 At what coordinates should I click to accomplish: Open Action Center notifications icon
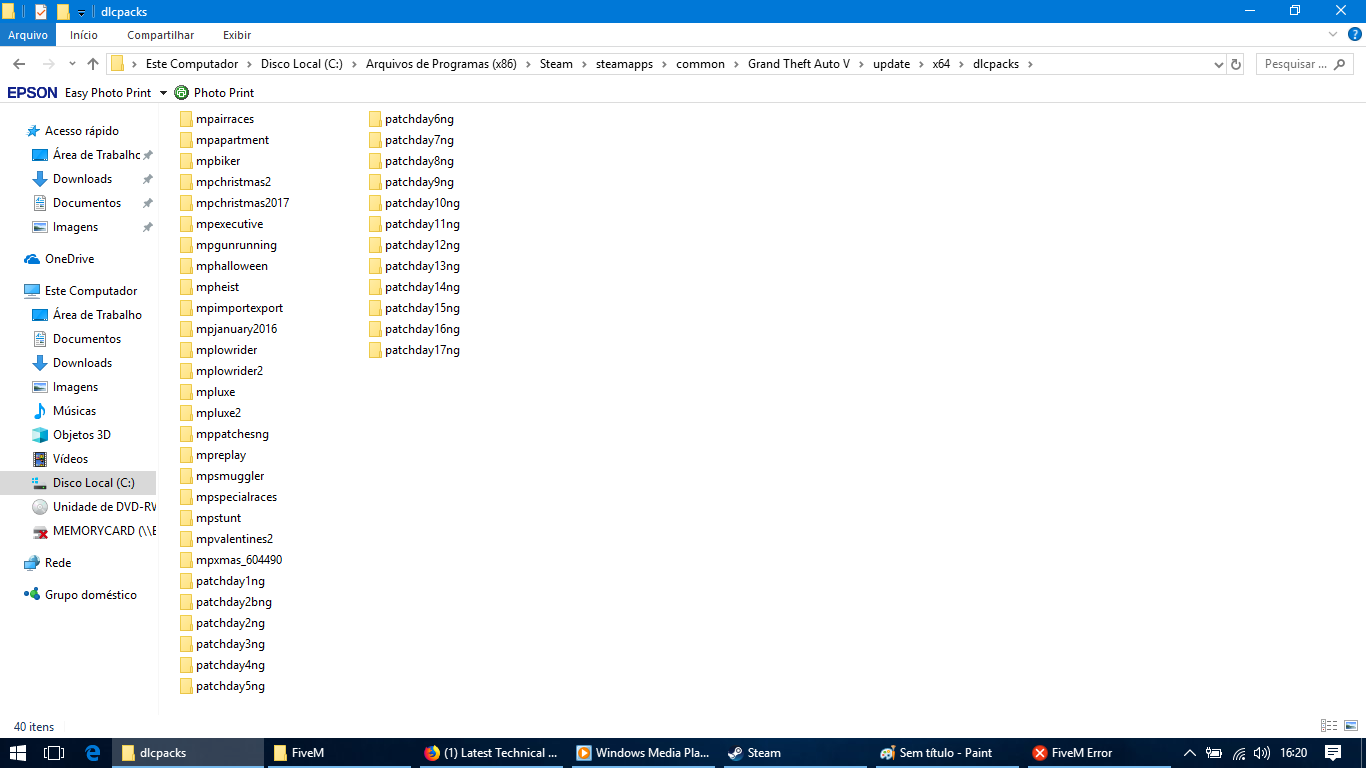[x=1333, y=753]
